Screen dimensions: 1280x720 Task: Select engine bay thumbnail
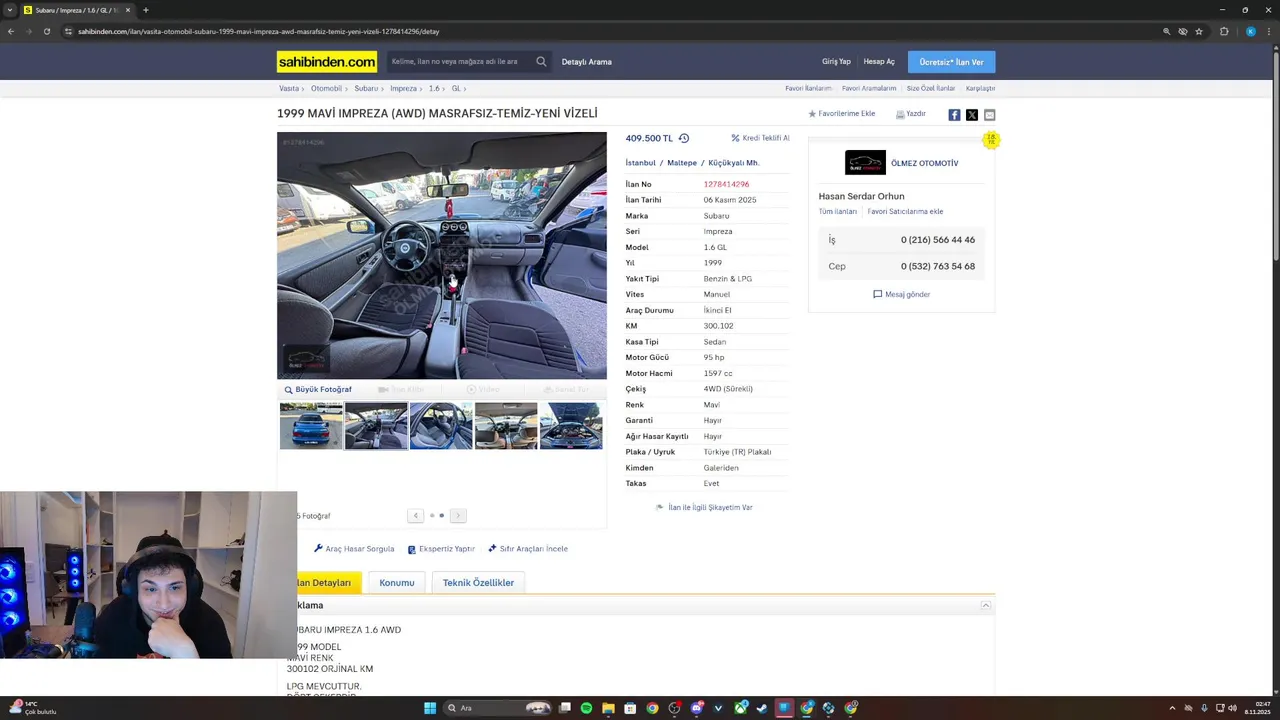tap(571, 426)
